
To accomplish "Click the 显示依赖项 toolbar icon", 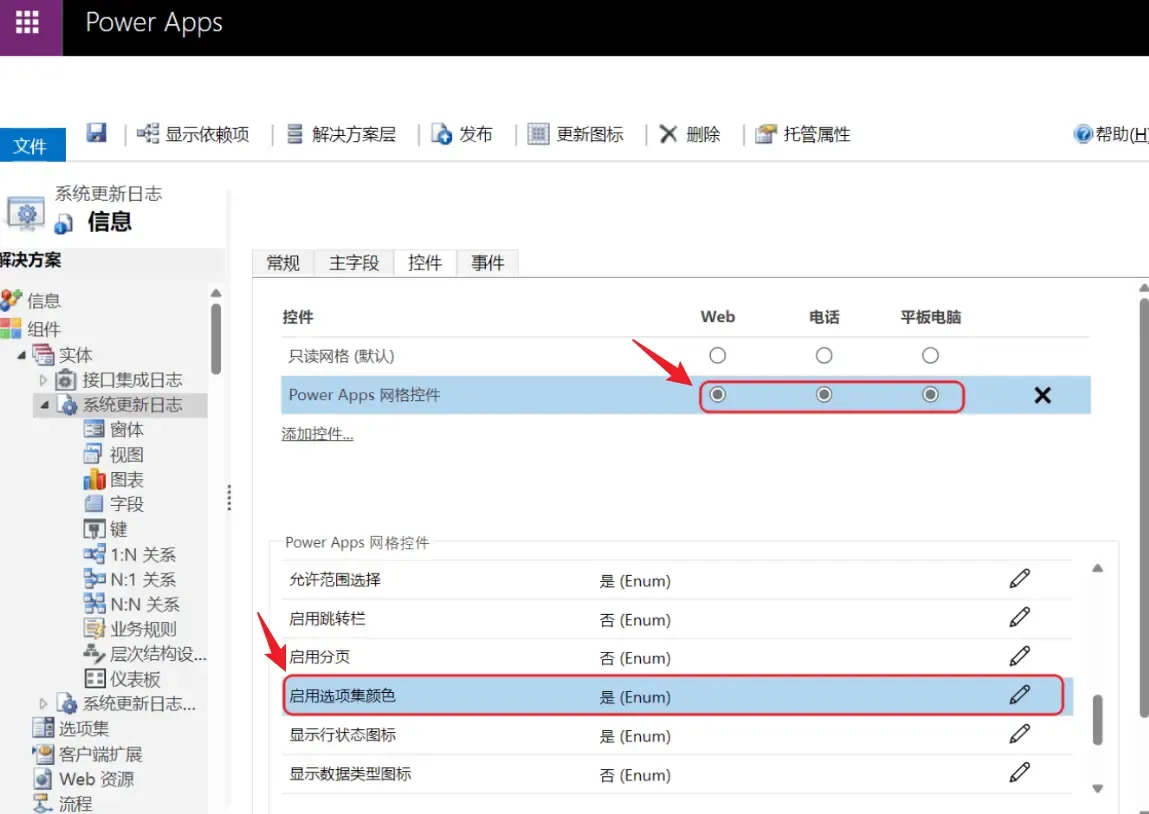I will 148,134.
